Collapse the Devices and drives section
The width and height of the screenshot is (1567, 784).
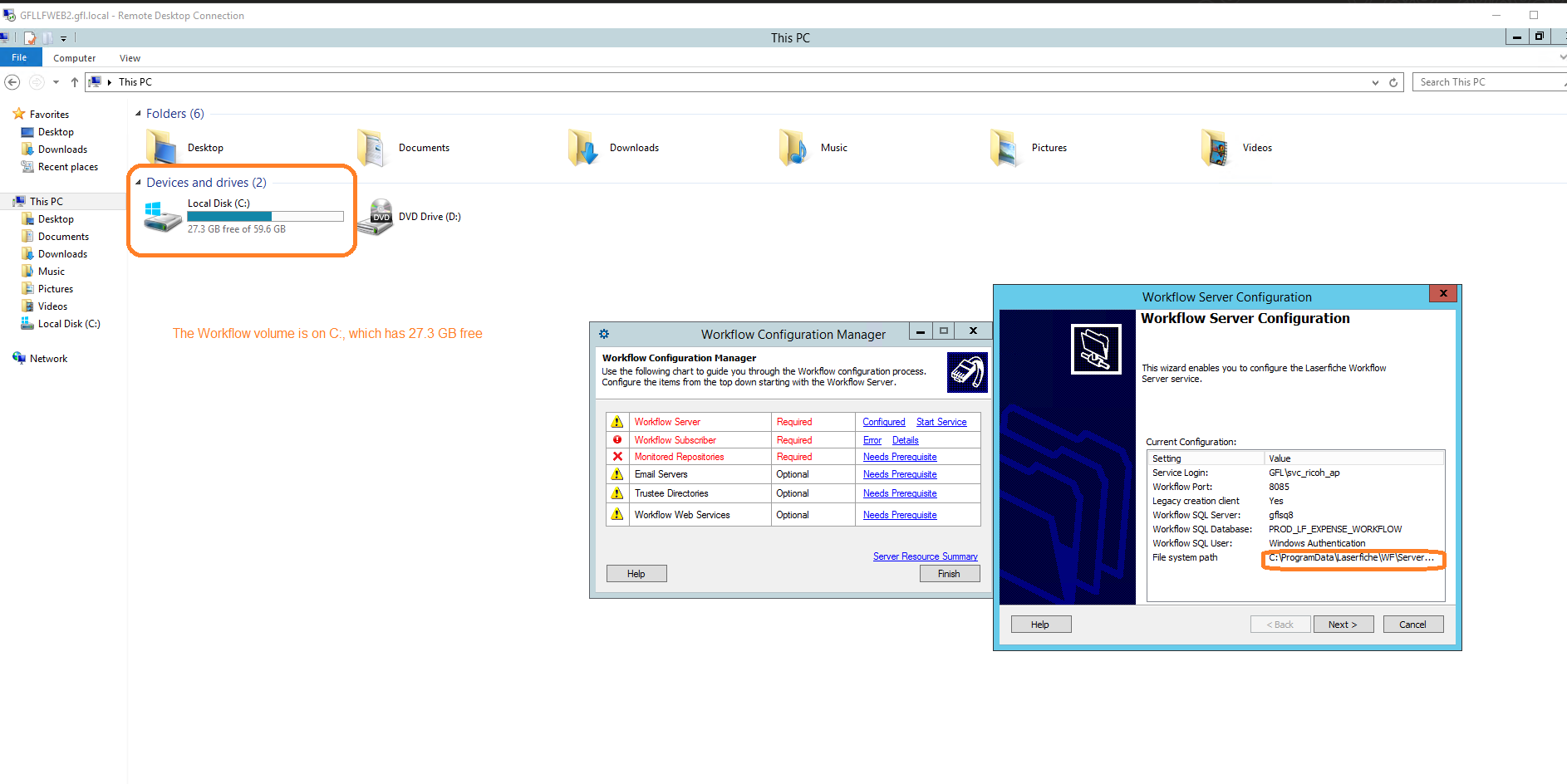click(x=138, y=183)
